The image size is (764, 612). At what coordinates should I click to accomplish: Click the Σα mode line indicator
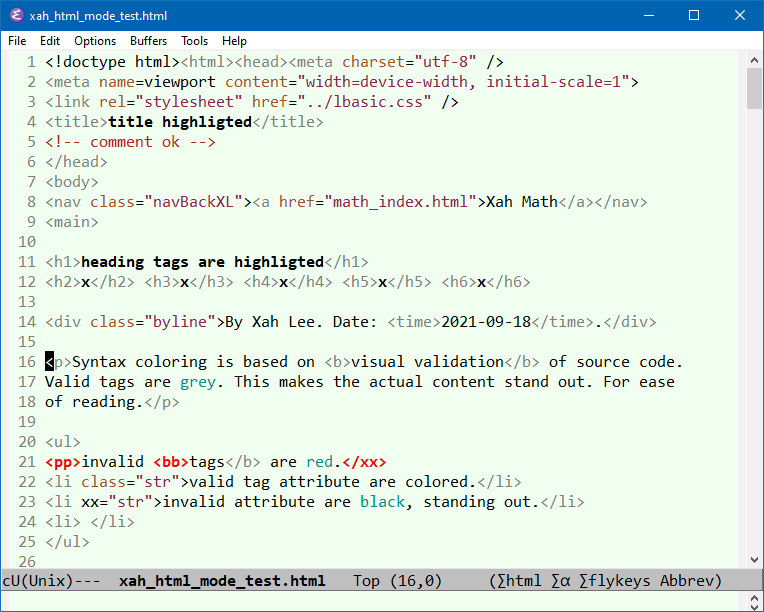pos(560,581)
